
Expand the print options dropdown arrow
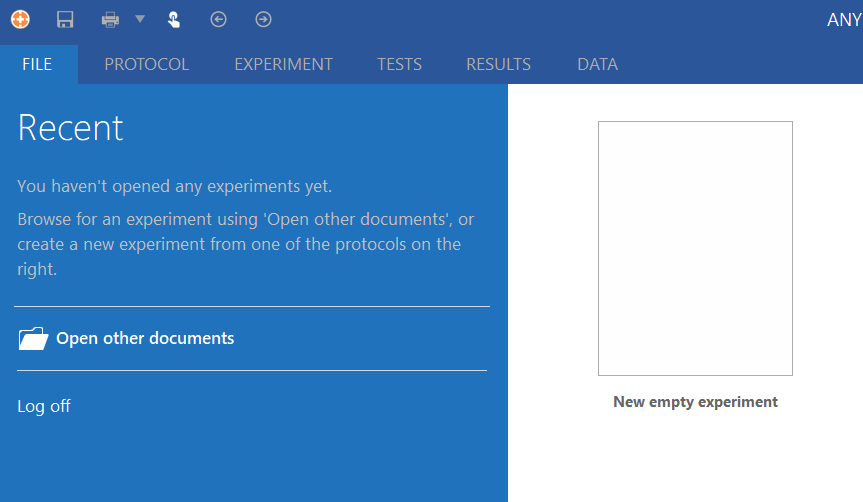point(140,19)
